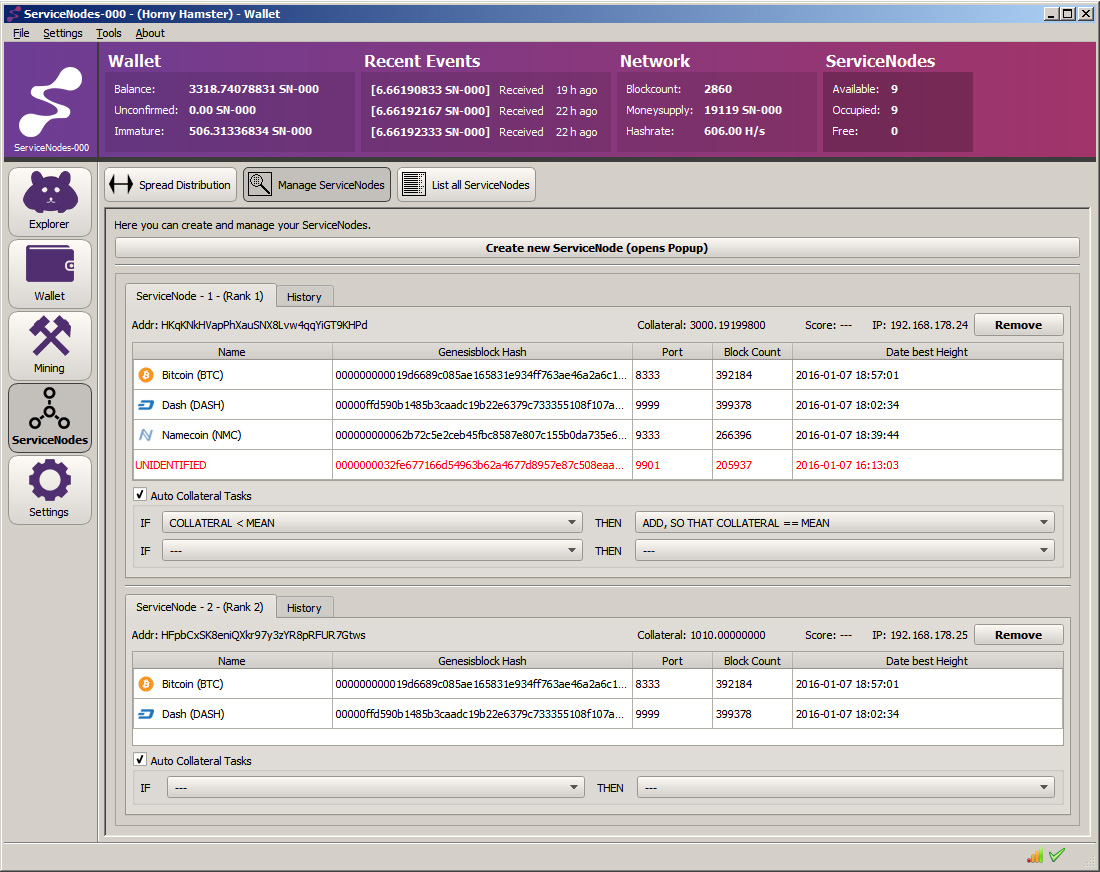Click Create new ServiceNode (opens Popup)
The width and height of the screenshot is (1100, 872).
[597, 248]
